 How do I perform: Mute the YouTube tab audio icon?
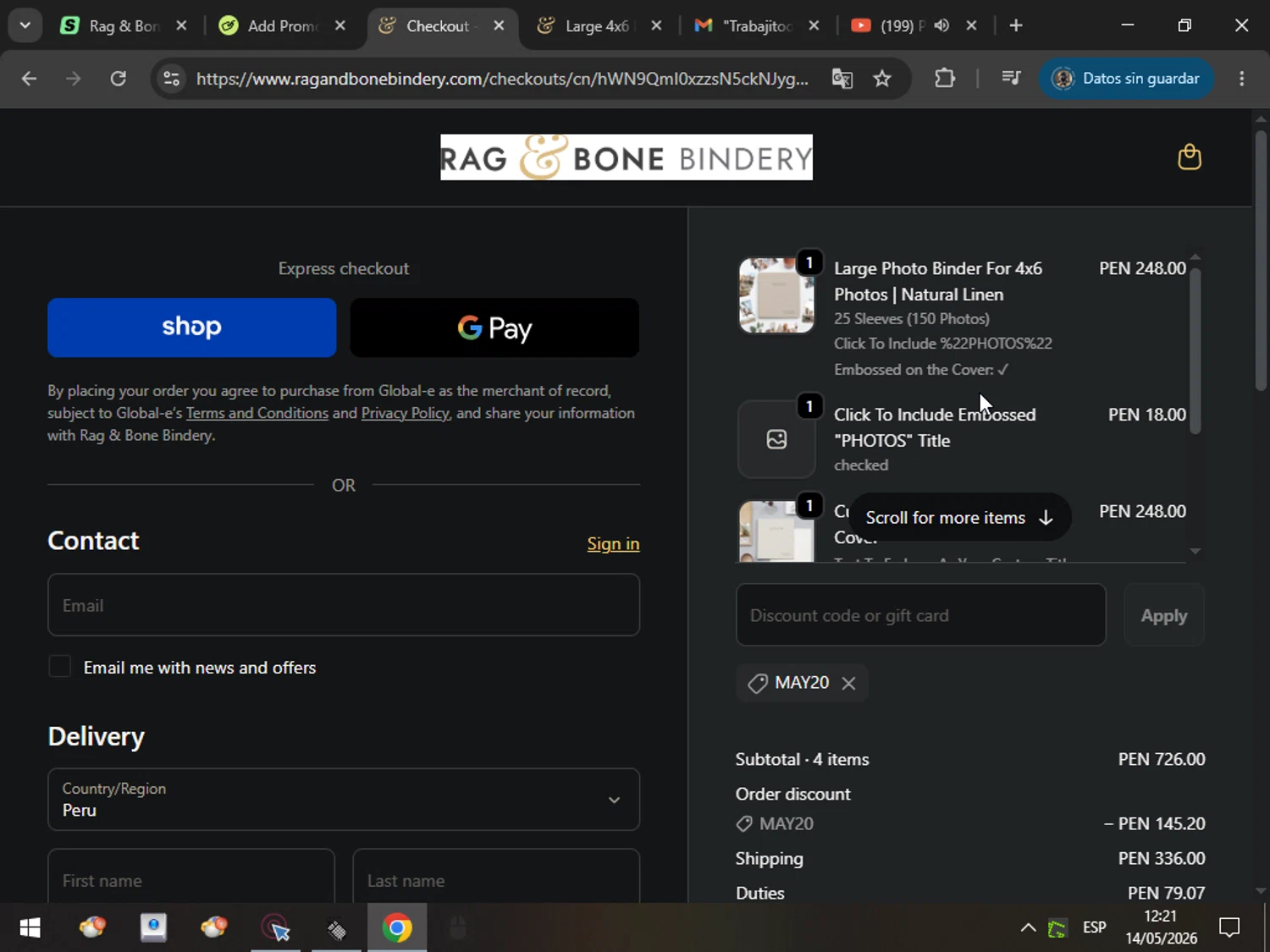point(941,25)
